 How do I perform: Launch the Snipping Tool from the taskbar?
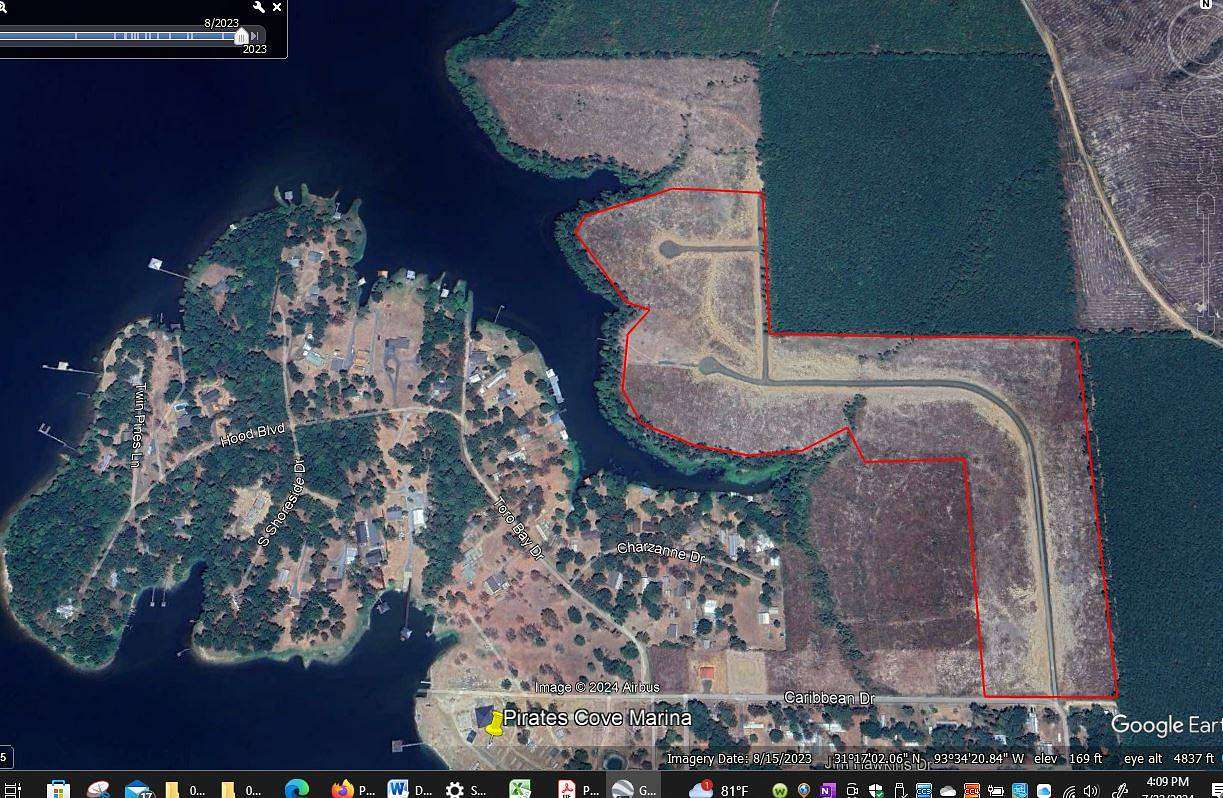(97, 787)
